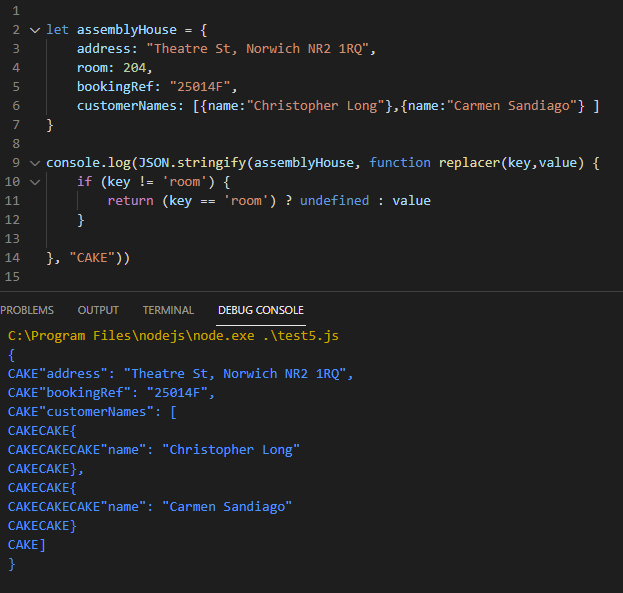Click line number 2 in the gutter

point(16,30)
